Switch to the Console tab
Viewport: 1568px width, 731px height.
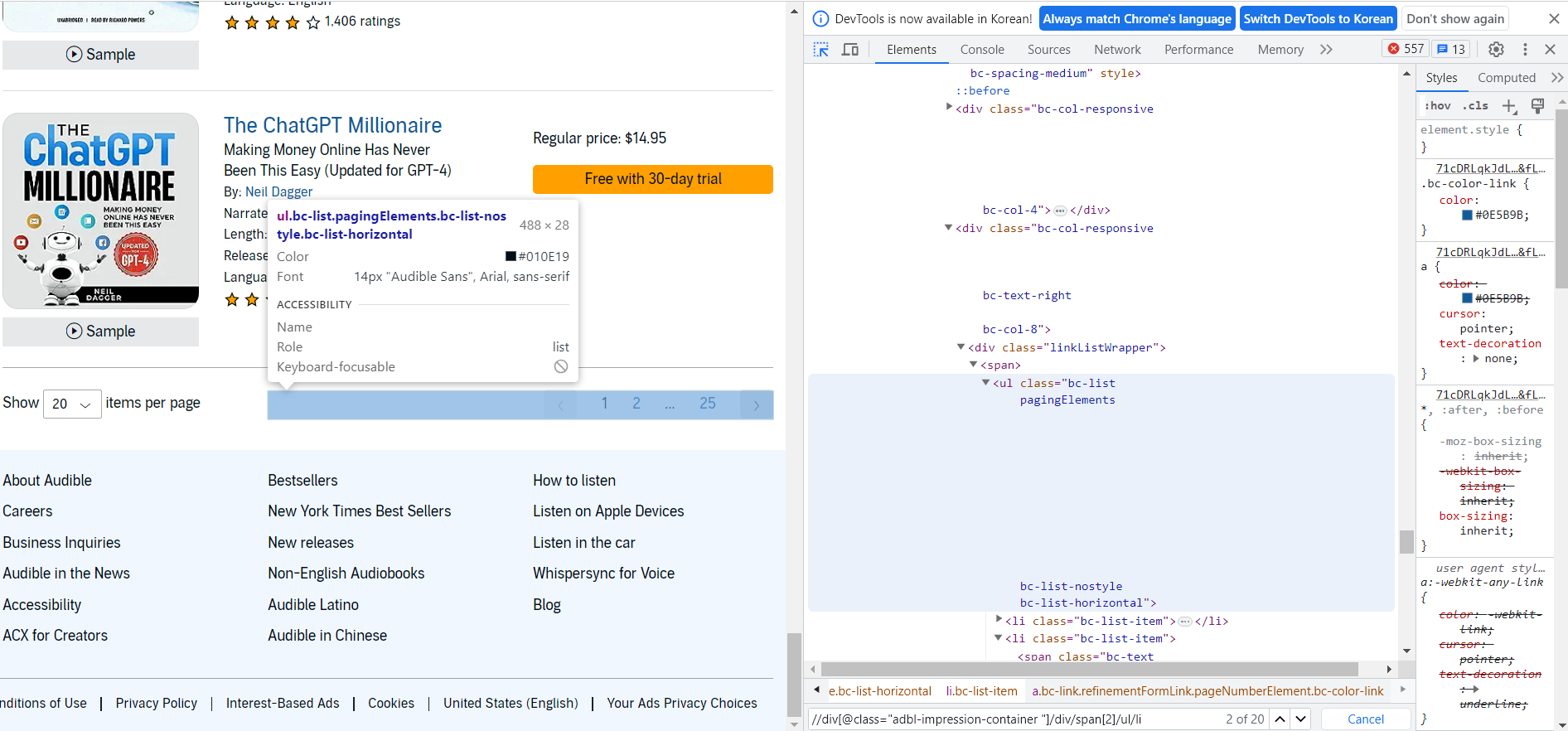click(x=982, y=50)
